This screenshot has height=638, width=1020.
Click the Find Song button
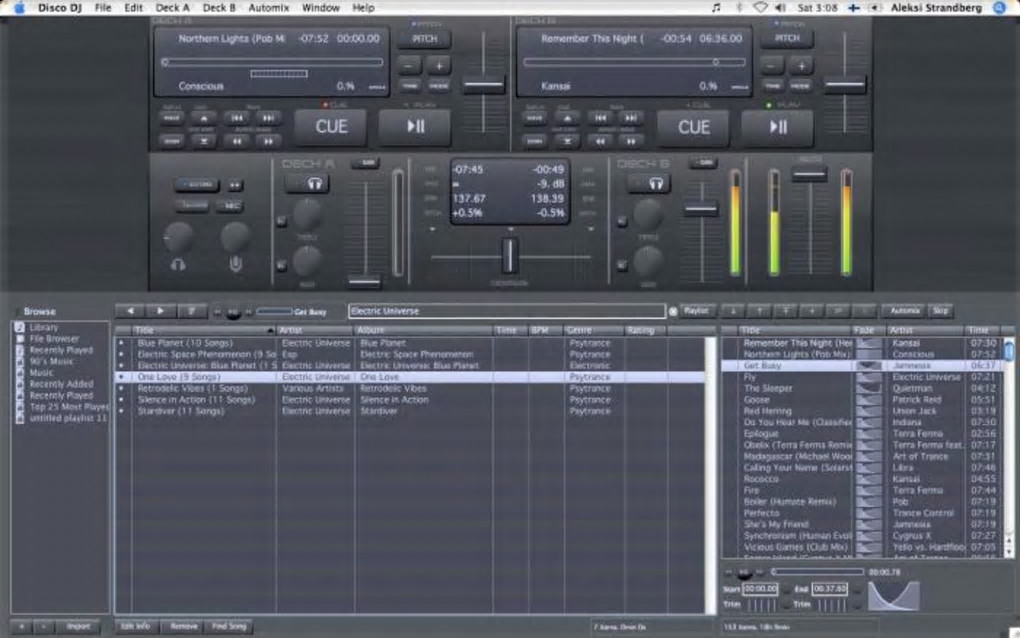[229, 626]
